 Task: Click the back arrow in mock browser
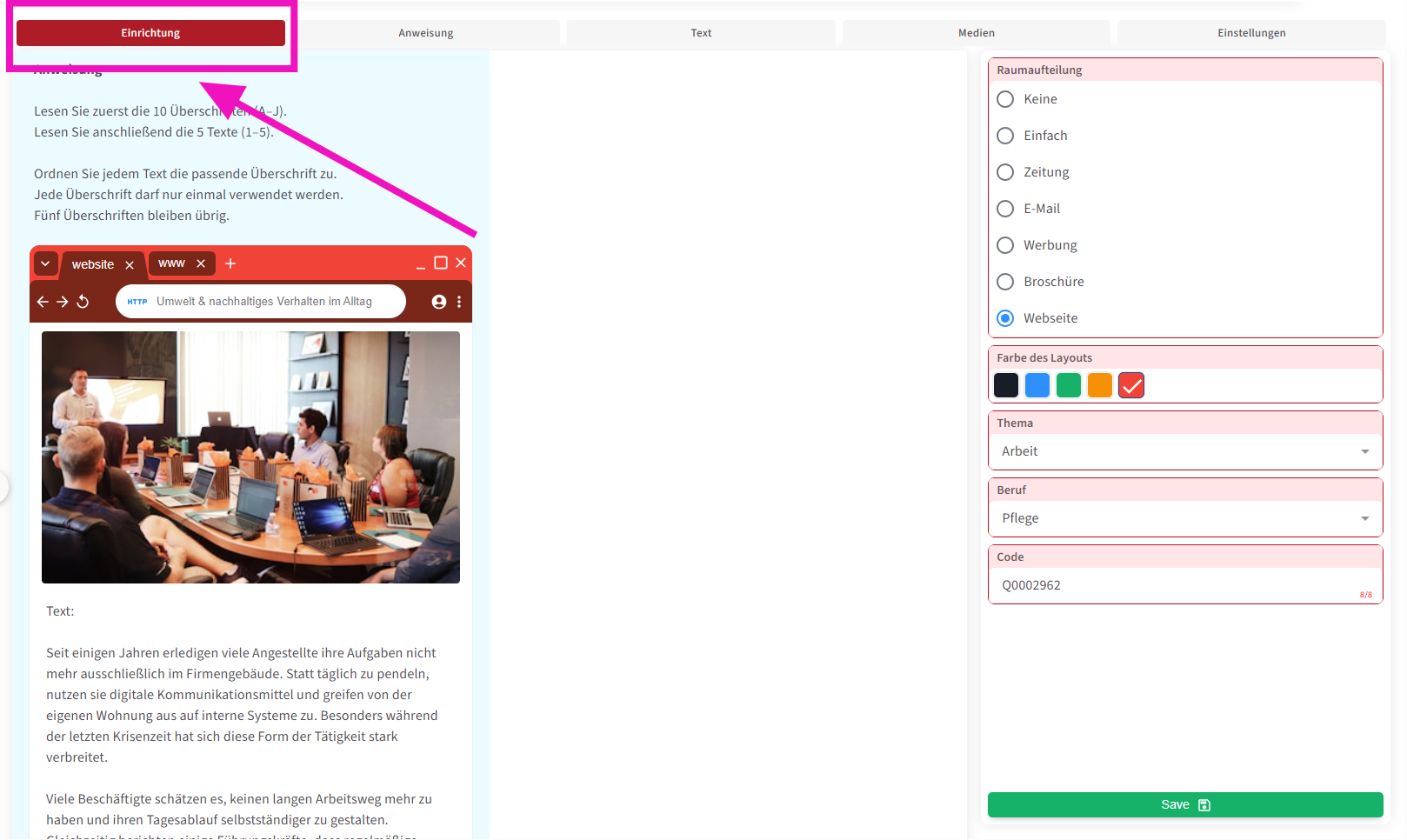(43, 302)
